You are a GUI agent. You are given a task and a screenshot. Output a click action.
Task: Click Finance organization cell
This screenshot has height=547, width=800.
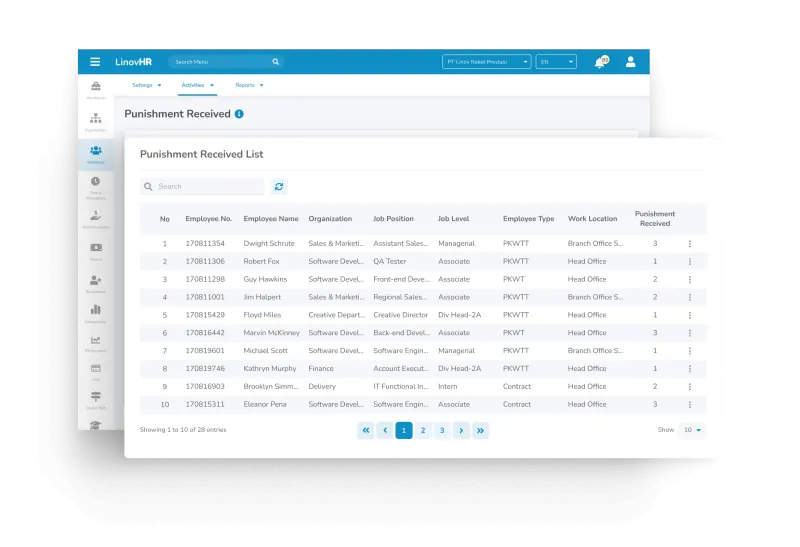321,368
